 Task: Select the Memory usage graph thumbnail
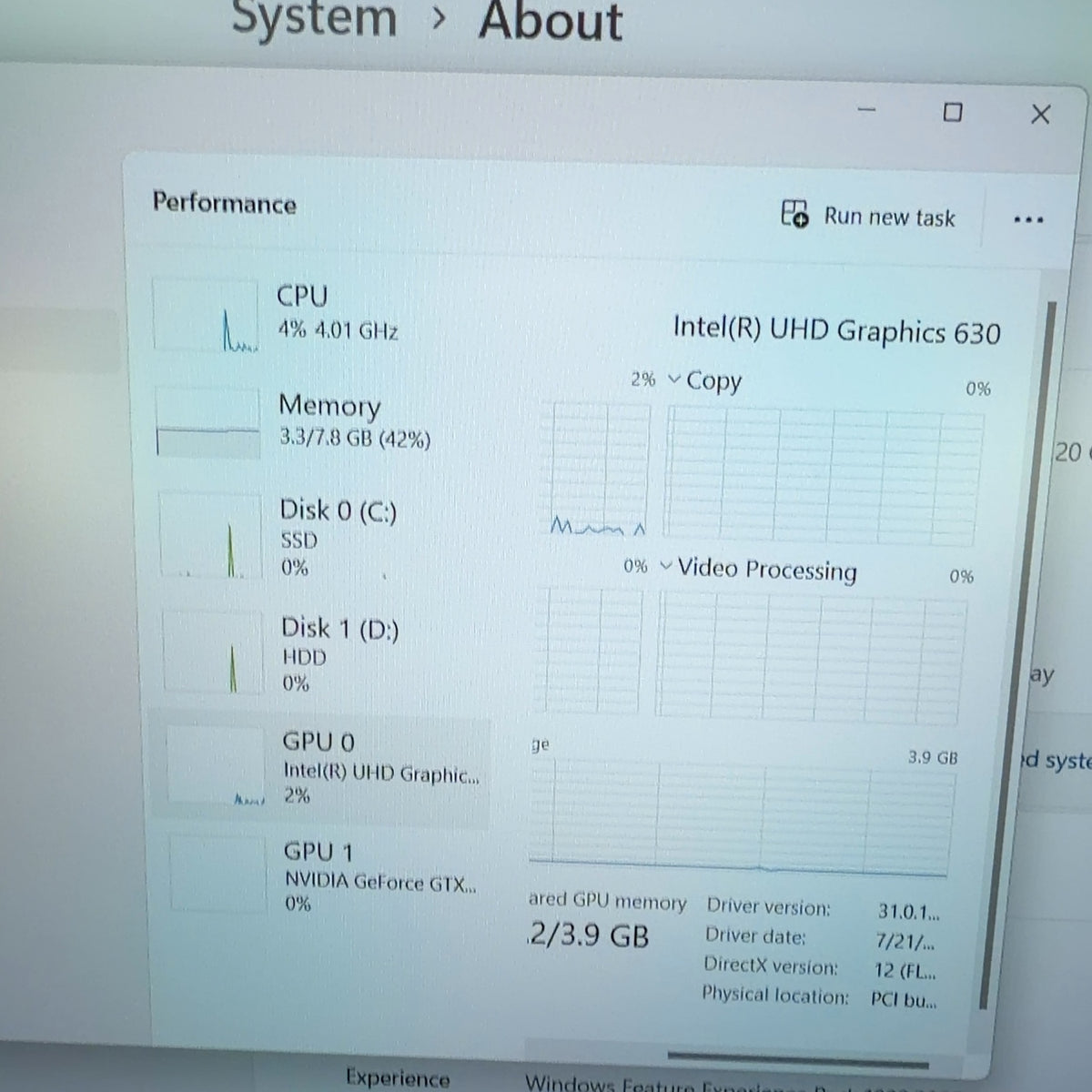tap(207, 422)
